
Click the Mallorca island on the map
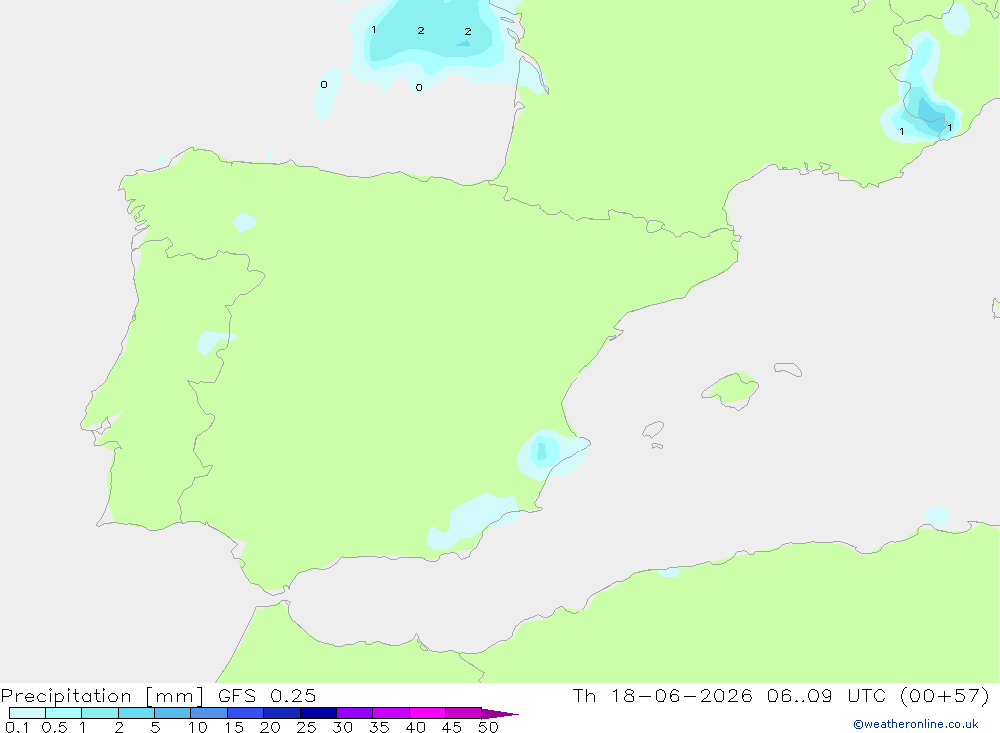coord(731,389)
